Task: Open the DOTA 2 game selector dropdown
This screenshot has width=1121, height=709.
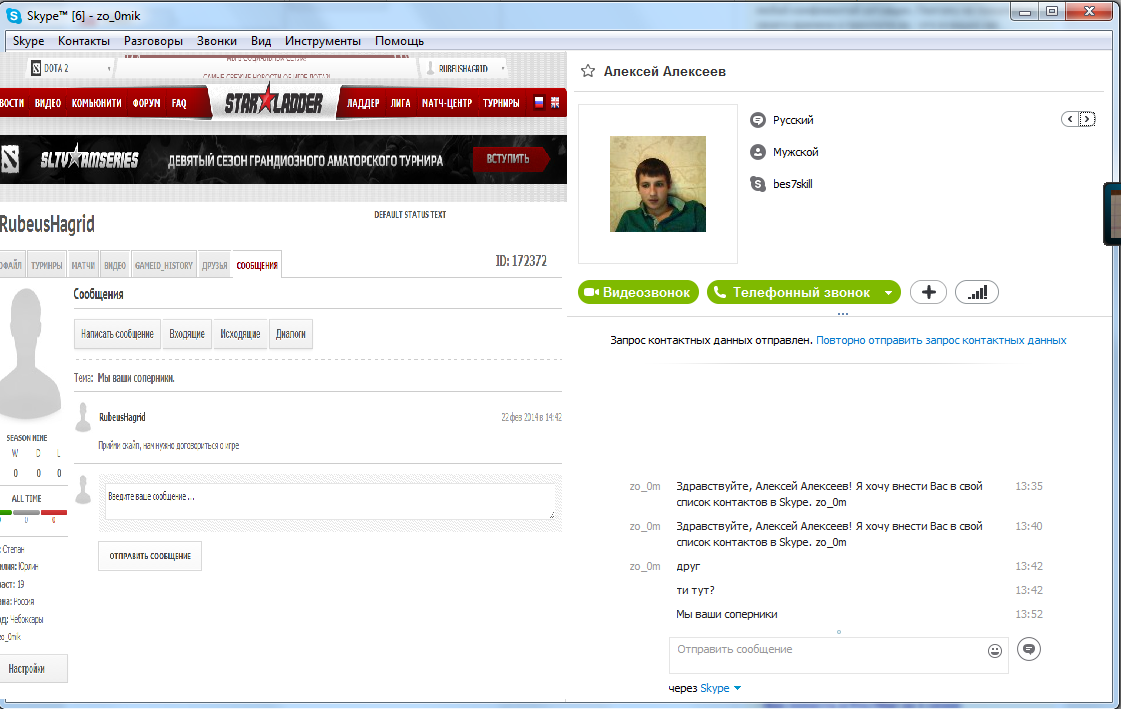Action: pos(72,68)
